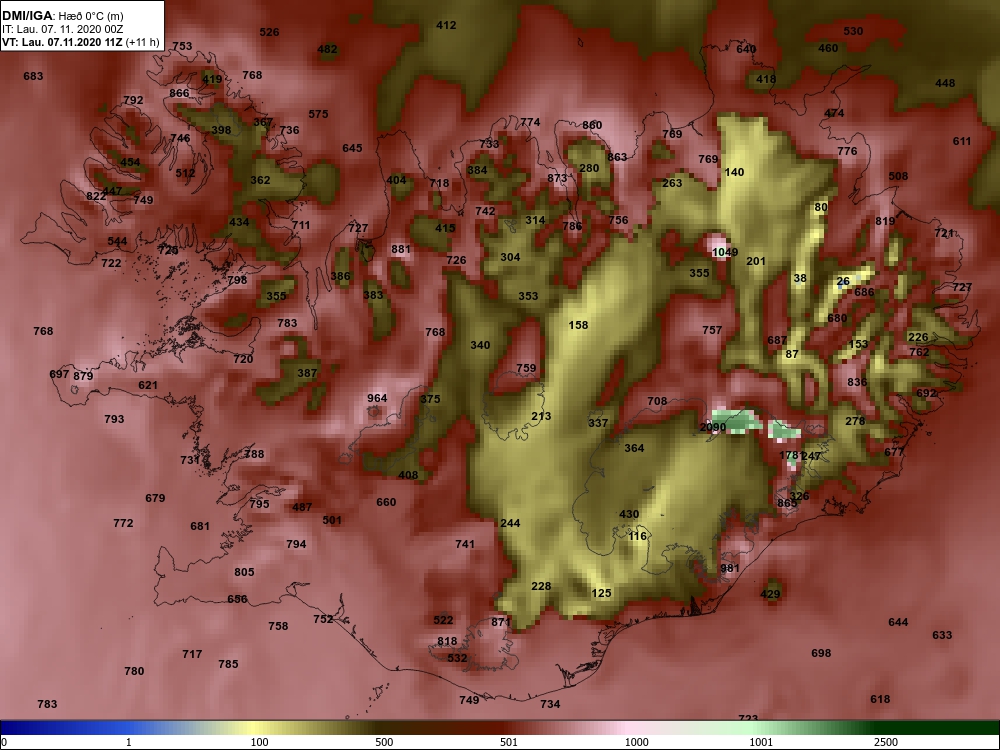This screenshot has width=1000, height=750.
Task: Select the 228 height value
Action: [541, 586]
